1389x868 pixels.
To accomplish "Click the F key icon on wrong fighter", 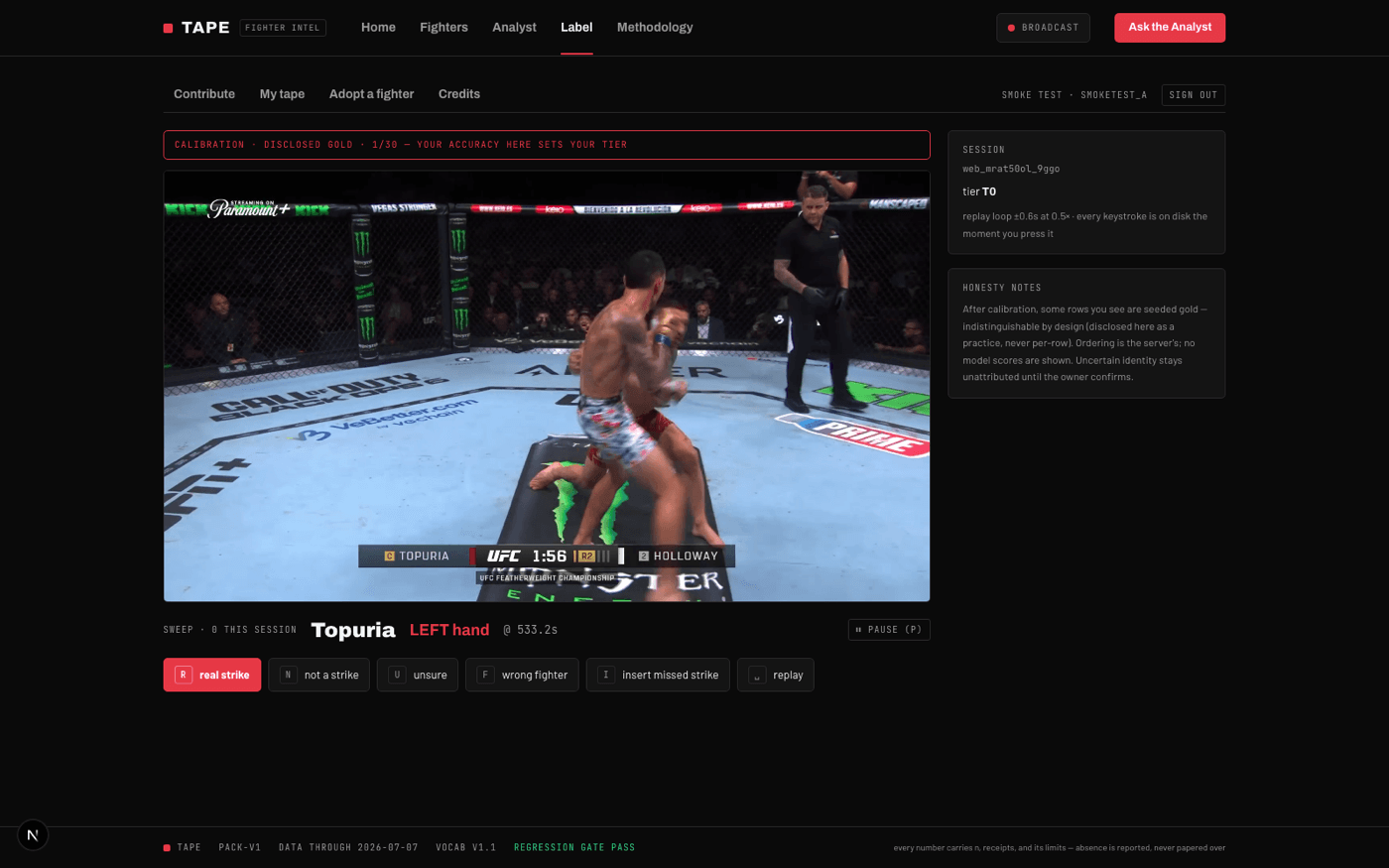I will click(485, 675).
